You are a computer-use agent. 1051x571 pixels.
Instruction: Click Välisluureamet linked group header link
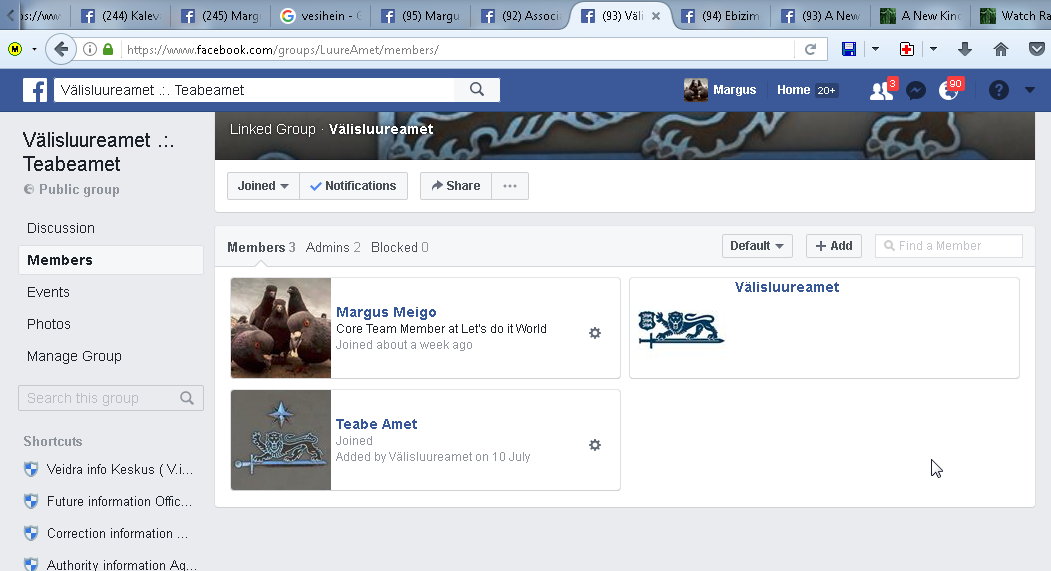[381, 129]
